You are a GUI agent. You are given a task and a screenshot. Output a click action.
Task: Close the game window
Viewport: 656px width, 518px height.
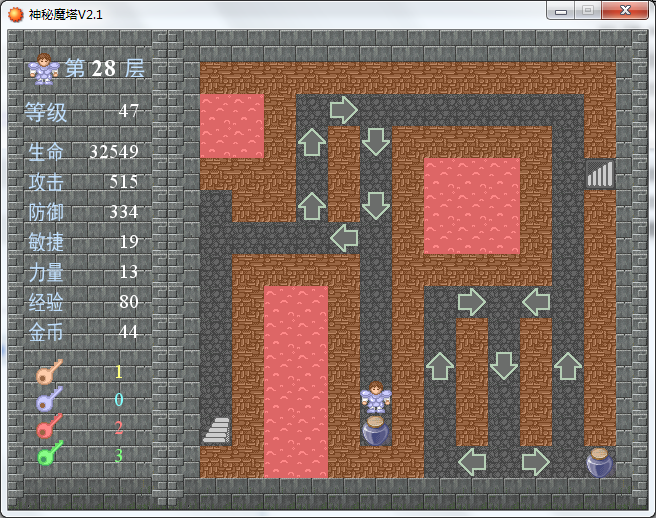[625, 10]
